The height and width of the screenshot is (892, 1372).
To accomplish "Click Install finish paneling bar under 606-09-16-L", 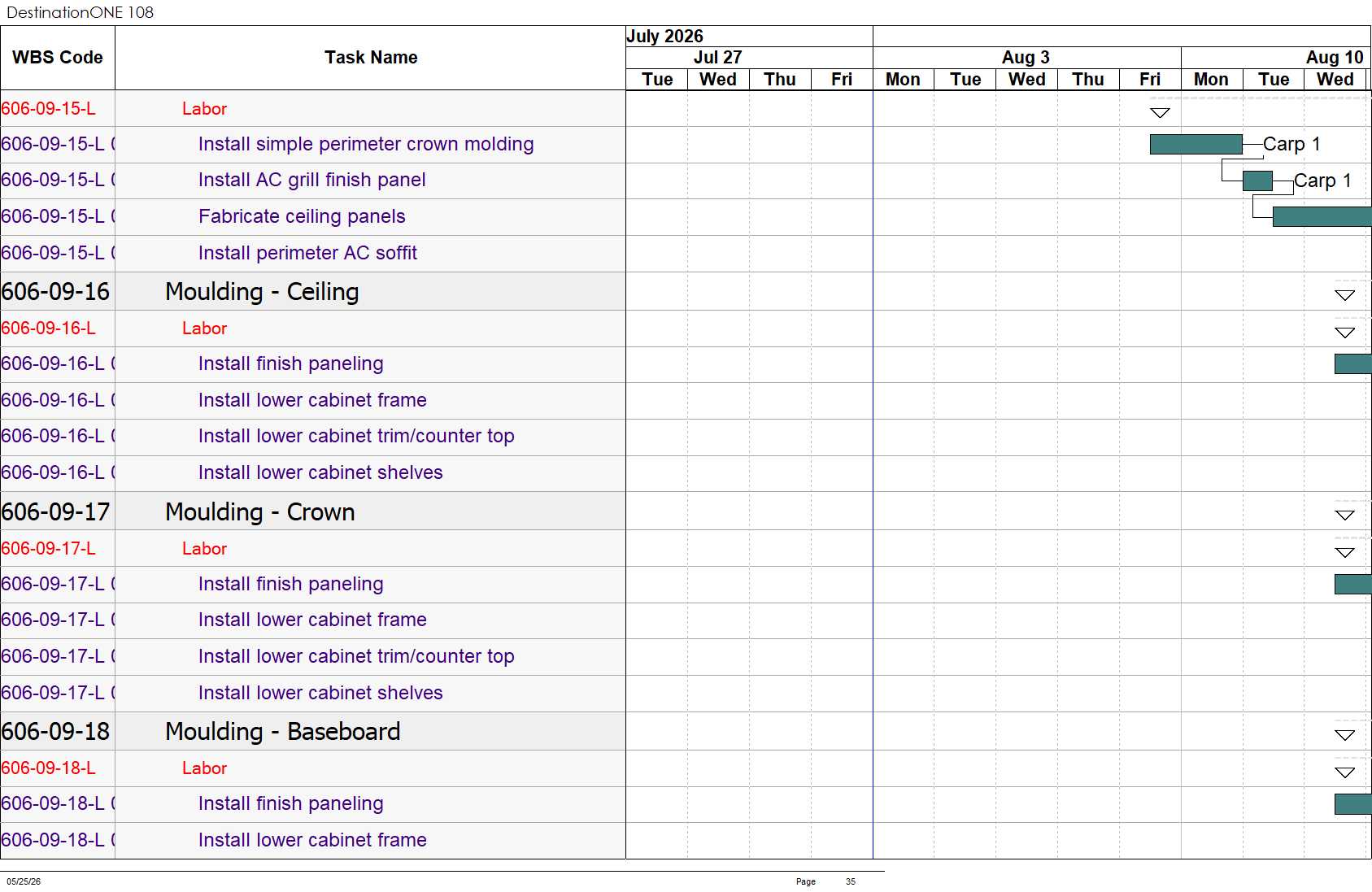I will click(1353, 364).
